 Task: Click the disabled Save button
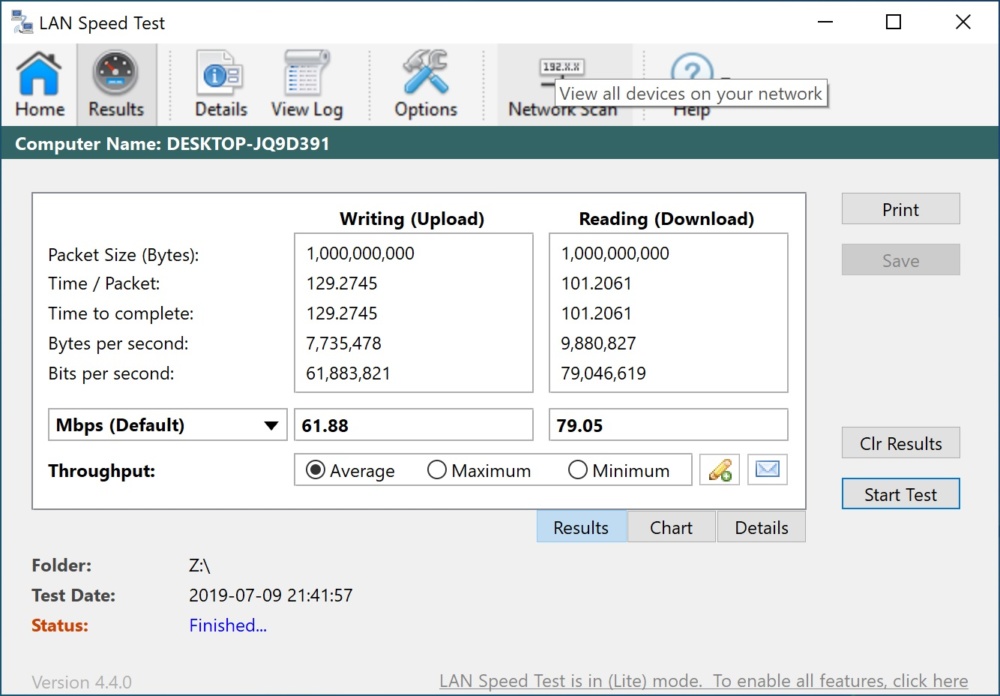coord(901,260)
